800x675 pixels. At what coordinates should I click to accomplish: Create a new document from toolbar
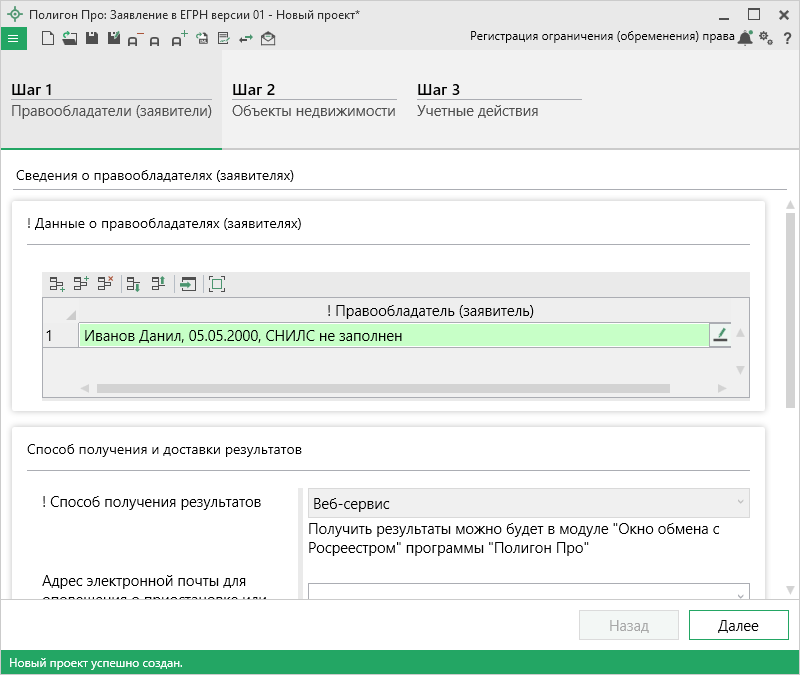pyautogui.click(x=47, y=39)
